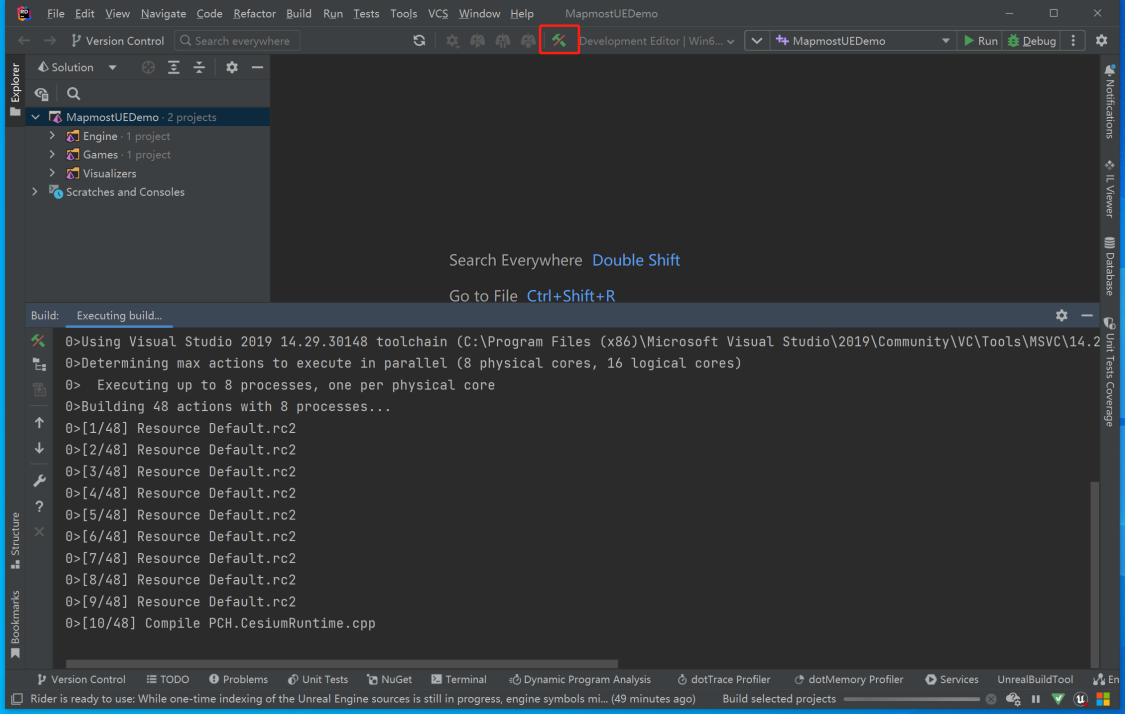This screenshot has height=714, width=1125.
Task: Go to next build message down arrow
Action: (39, 448)
